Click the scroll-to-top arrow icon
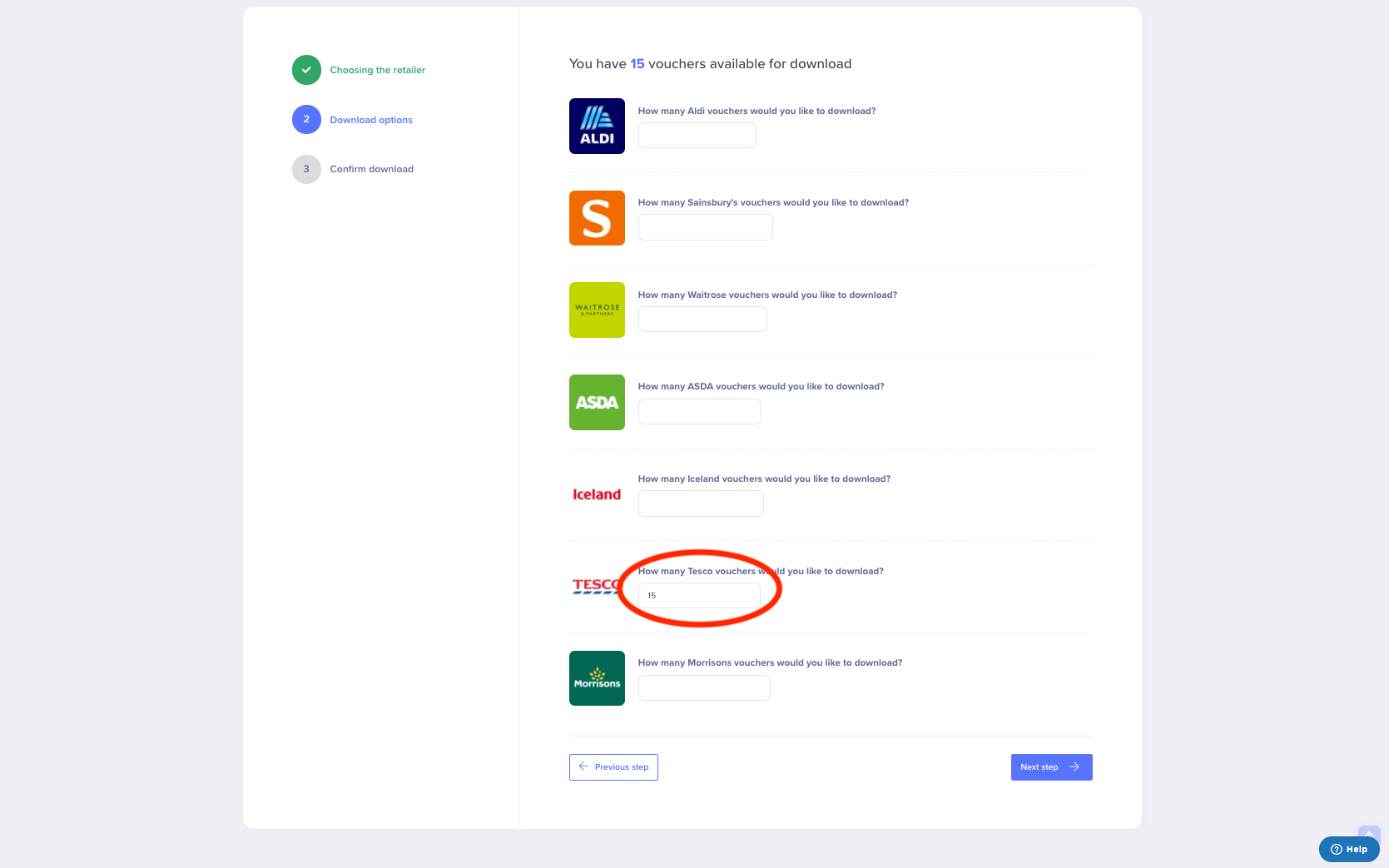1389x868 pixels. pos(1369,833)
